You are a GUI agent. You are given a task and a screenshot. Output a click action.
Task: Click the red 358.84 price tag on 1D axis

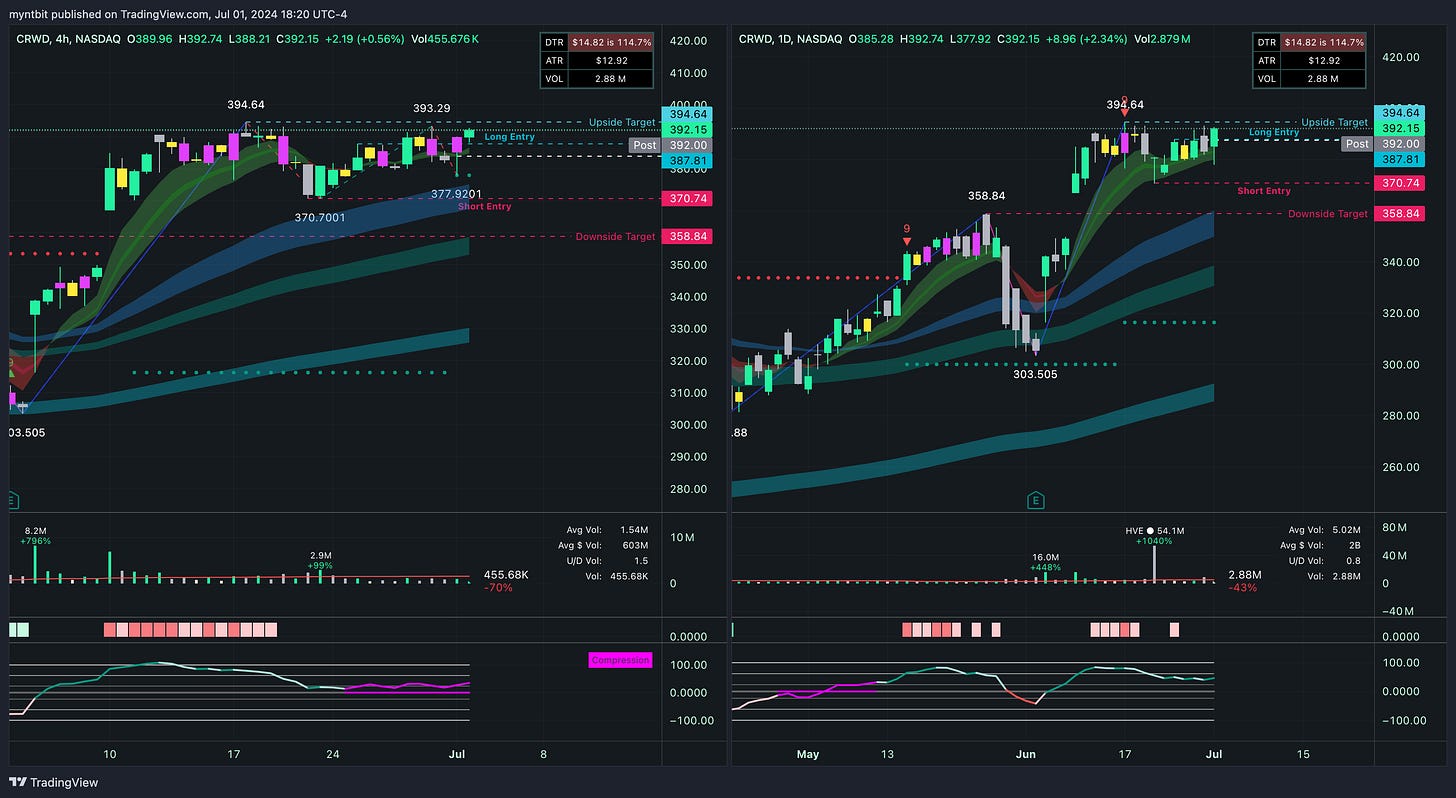(x=1400, y=214)
